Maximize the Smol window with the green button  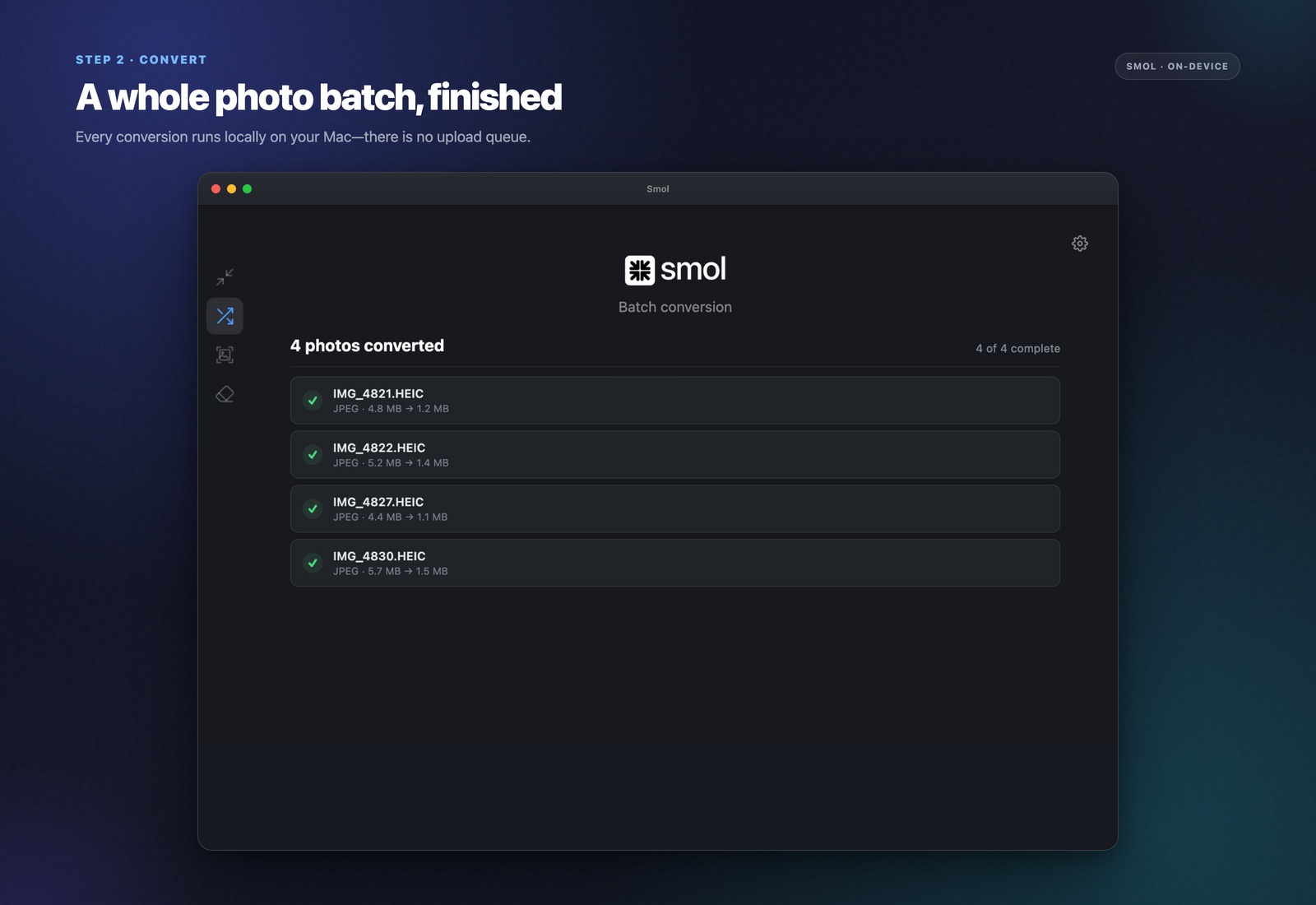tap(248, 189)
